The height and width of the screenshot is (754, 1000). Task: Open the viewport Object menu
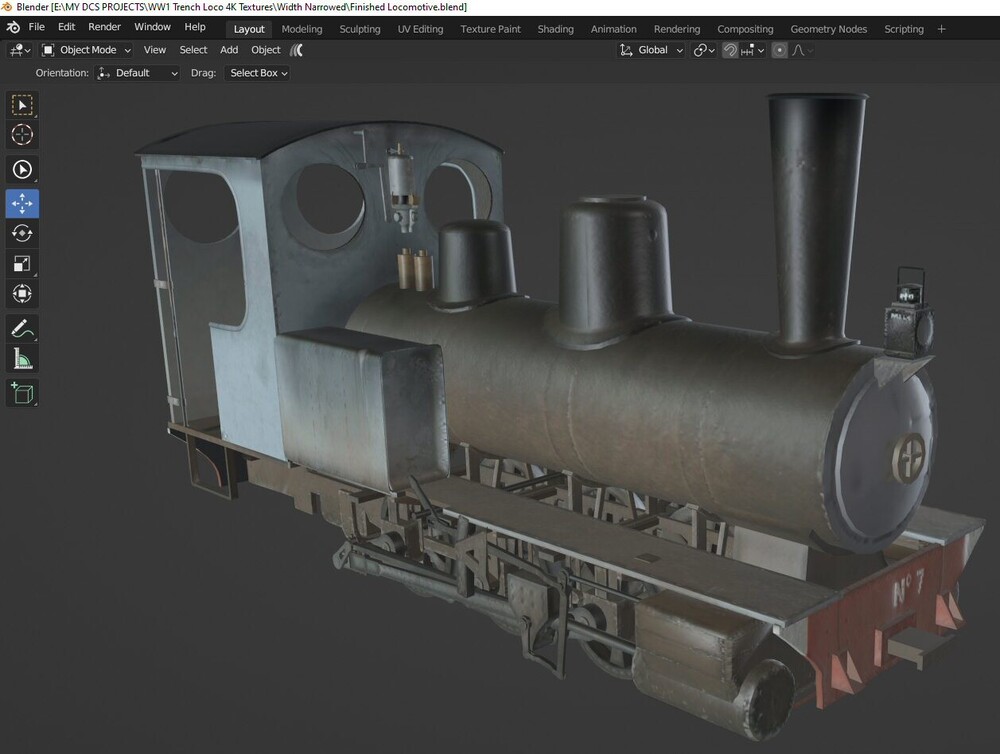coord(265,50)
